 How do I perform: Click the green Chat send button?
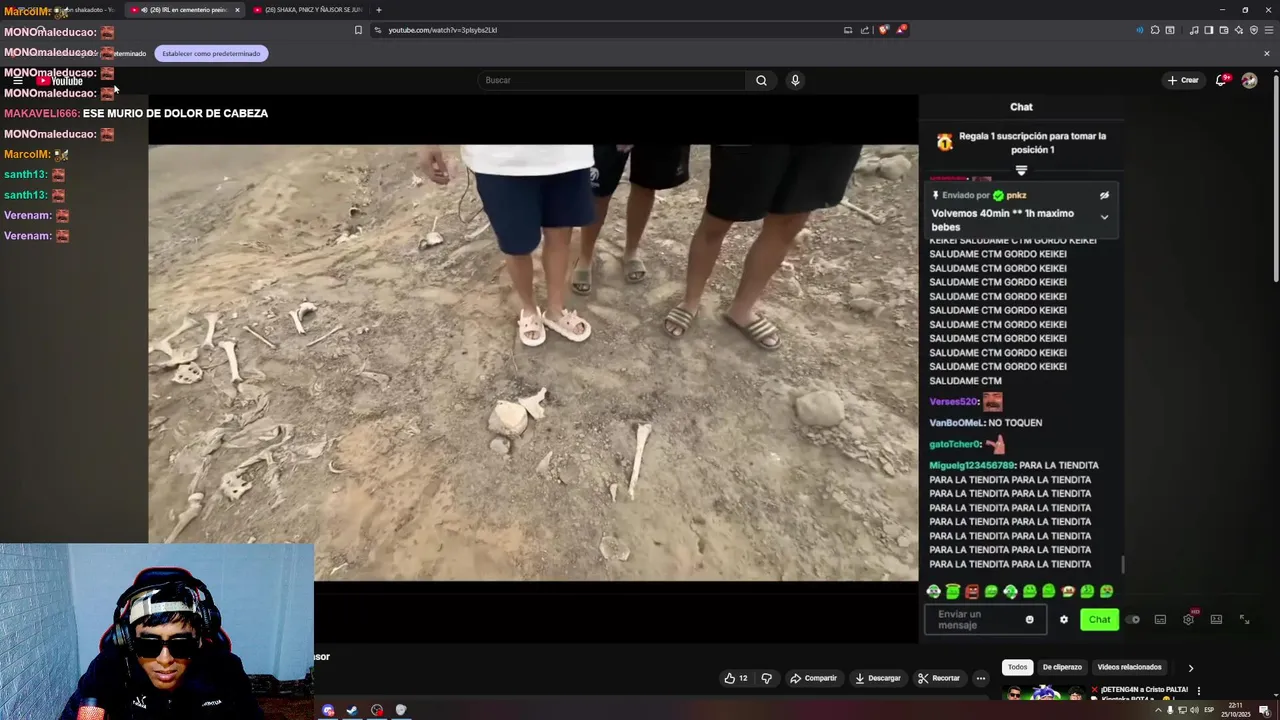1099,620
